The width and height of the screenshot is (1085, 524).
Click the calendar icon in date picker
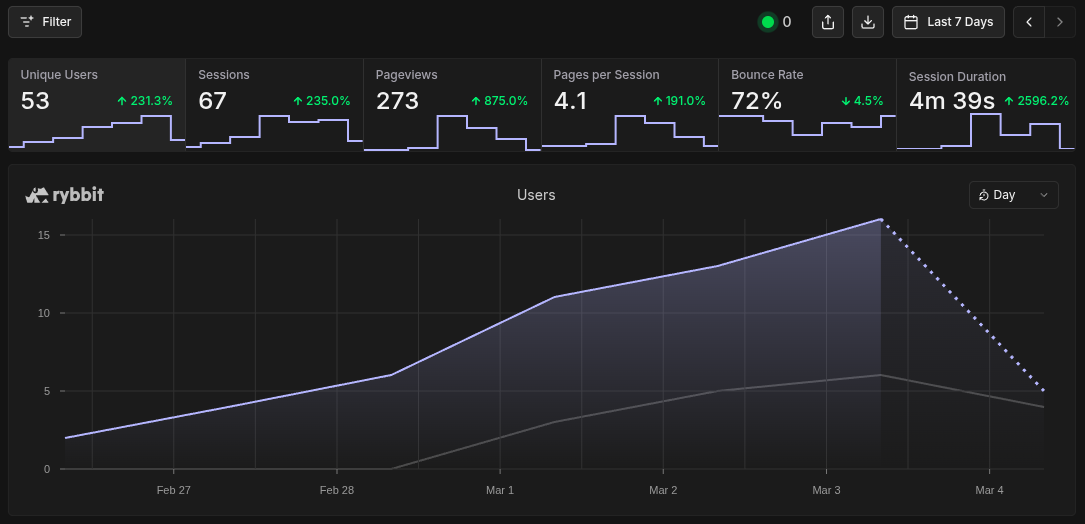tap(911, 22)
